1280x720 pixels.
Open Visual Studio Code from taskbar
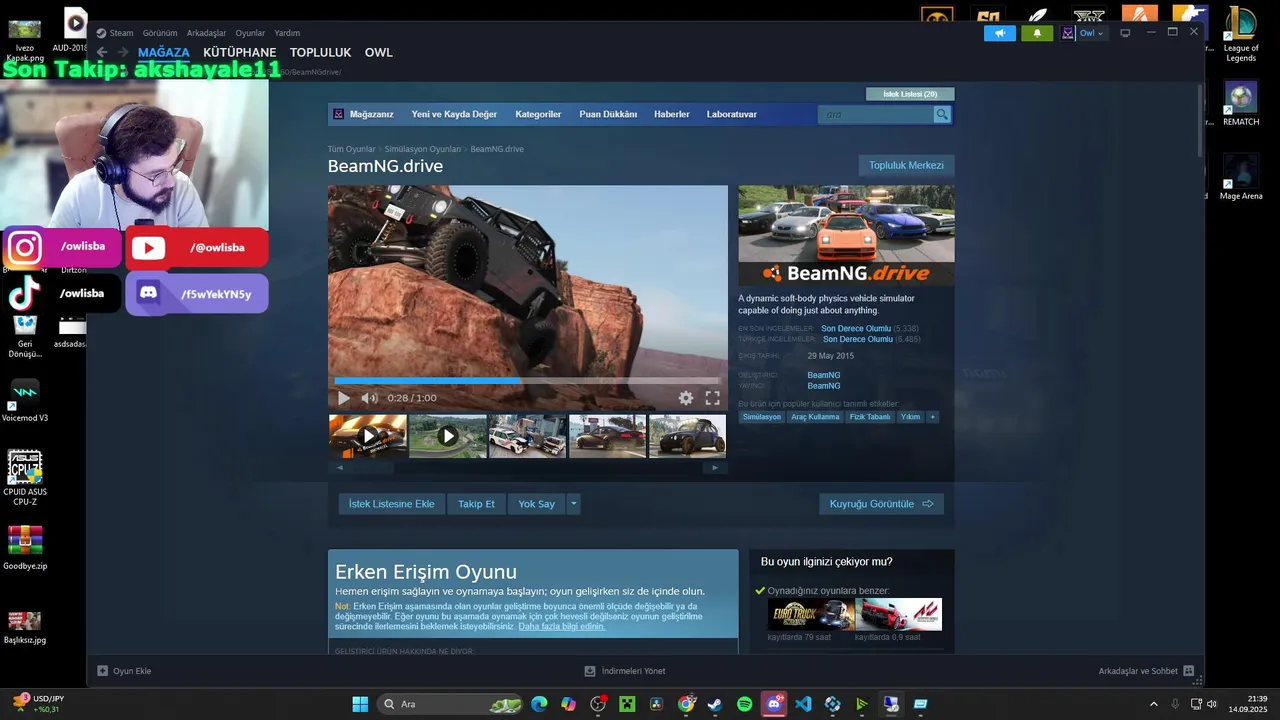coord(803,704)
